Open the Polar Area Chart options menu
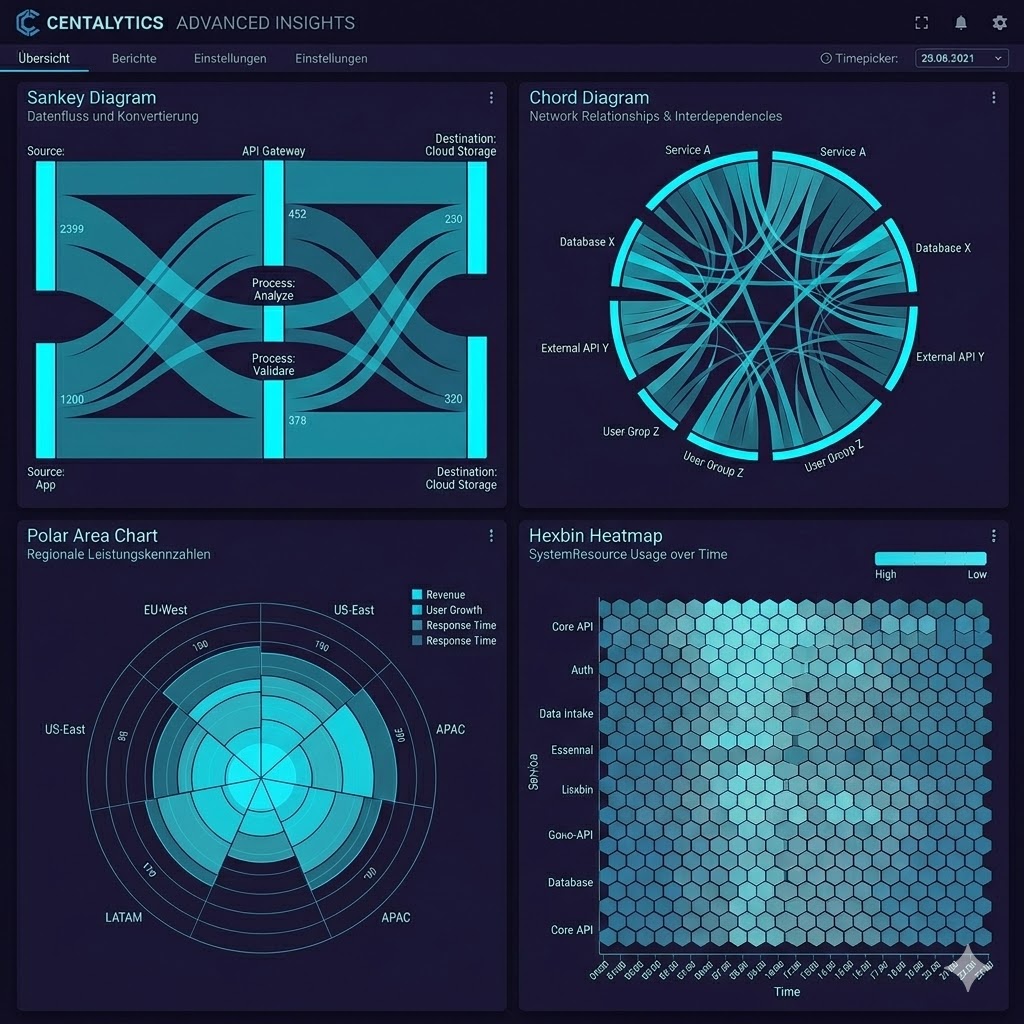Image resolution: width=1024 pixels, height=1024 pixels. coord(491,535)
